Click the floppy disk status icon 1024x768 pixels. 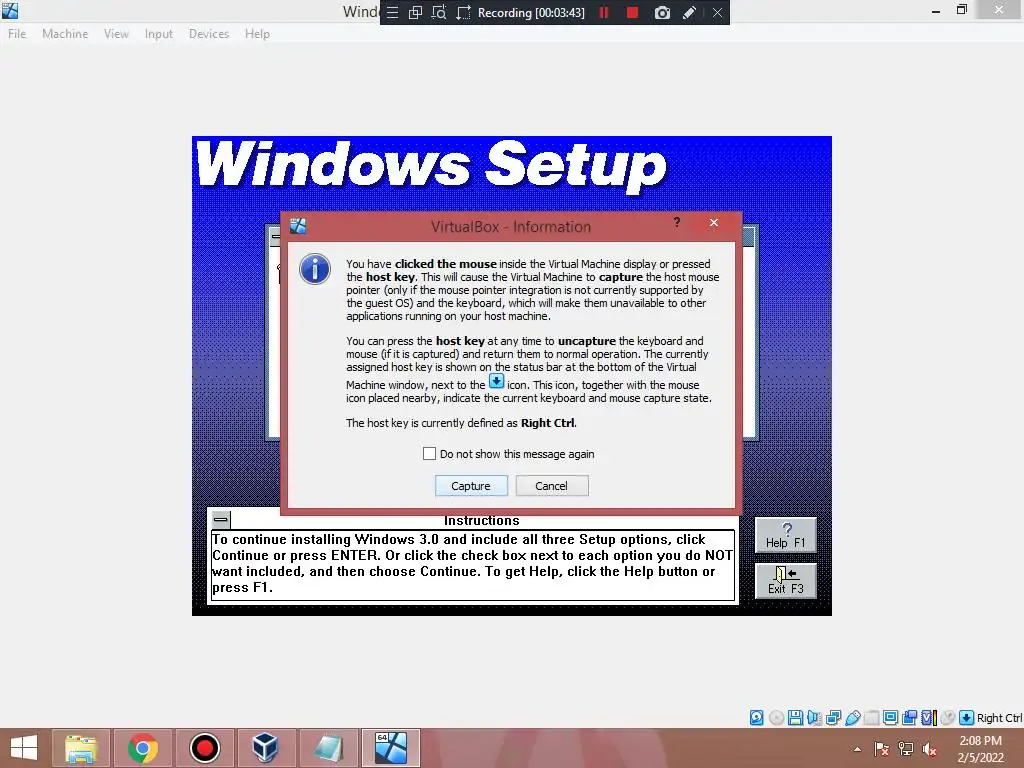(795, 718)
